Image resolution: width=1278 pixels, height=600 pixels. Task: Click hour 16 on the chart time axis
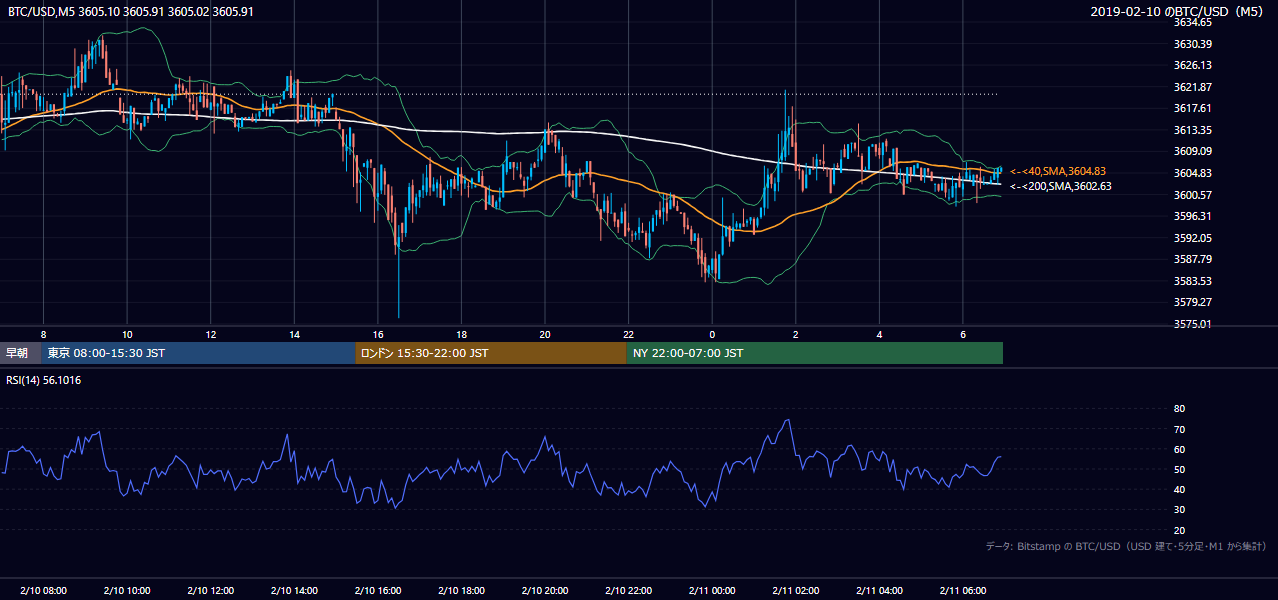point(378,334)
